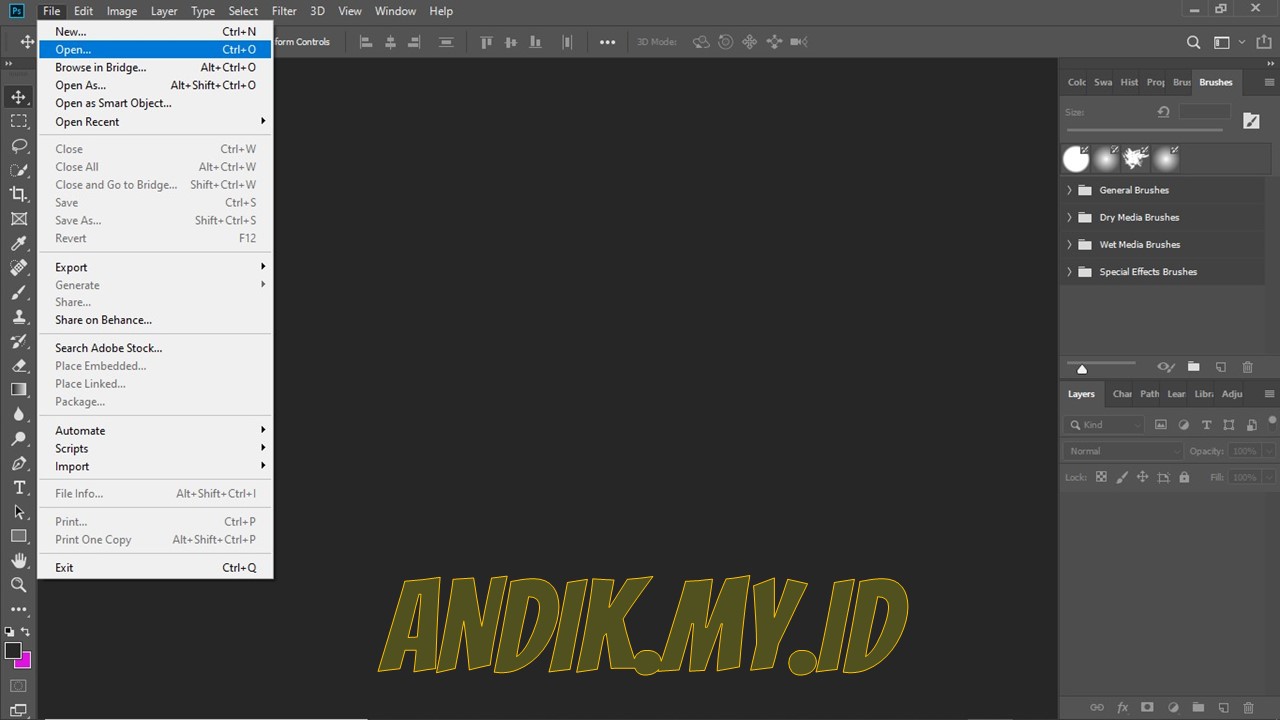This screenshot has height=720, width=1280.
Task: Toggle lock image pixels brush icon
Action: 1122,477
